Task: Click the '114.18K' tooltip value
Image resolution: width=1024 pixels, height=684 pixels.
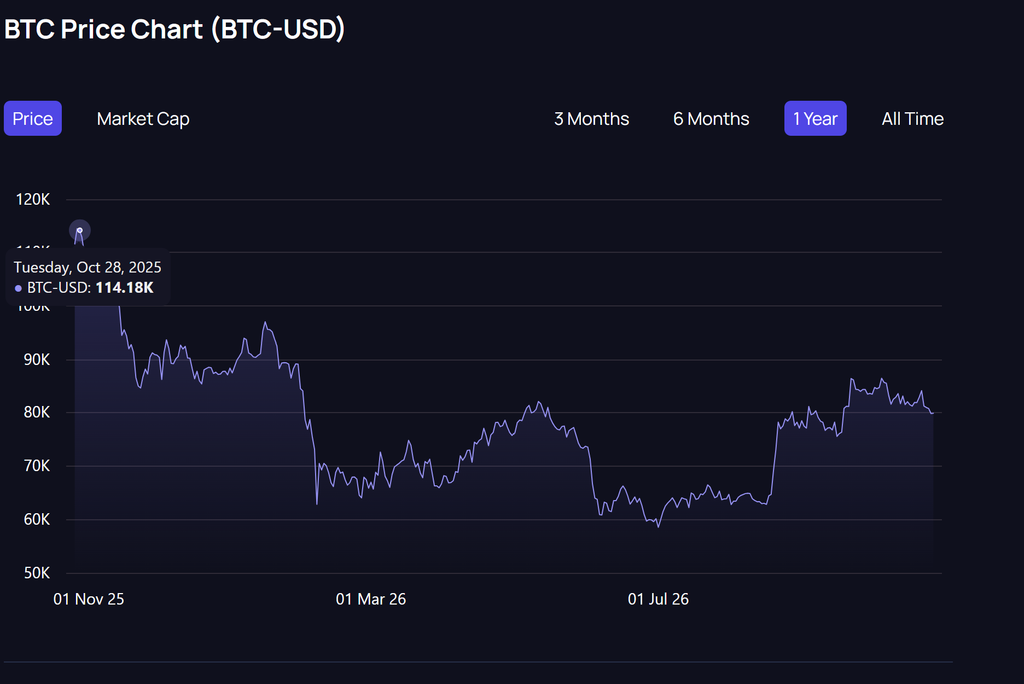Action: 124,288
